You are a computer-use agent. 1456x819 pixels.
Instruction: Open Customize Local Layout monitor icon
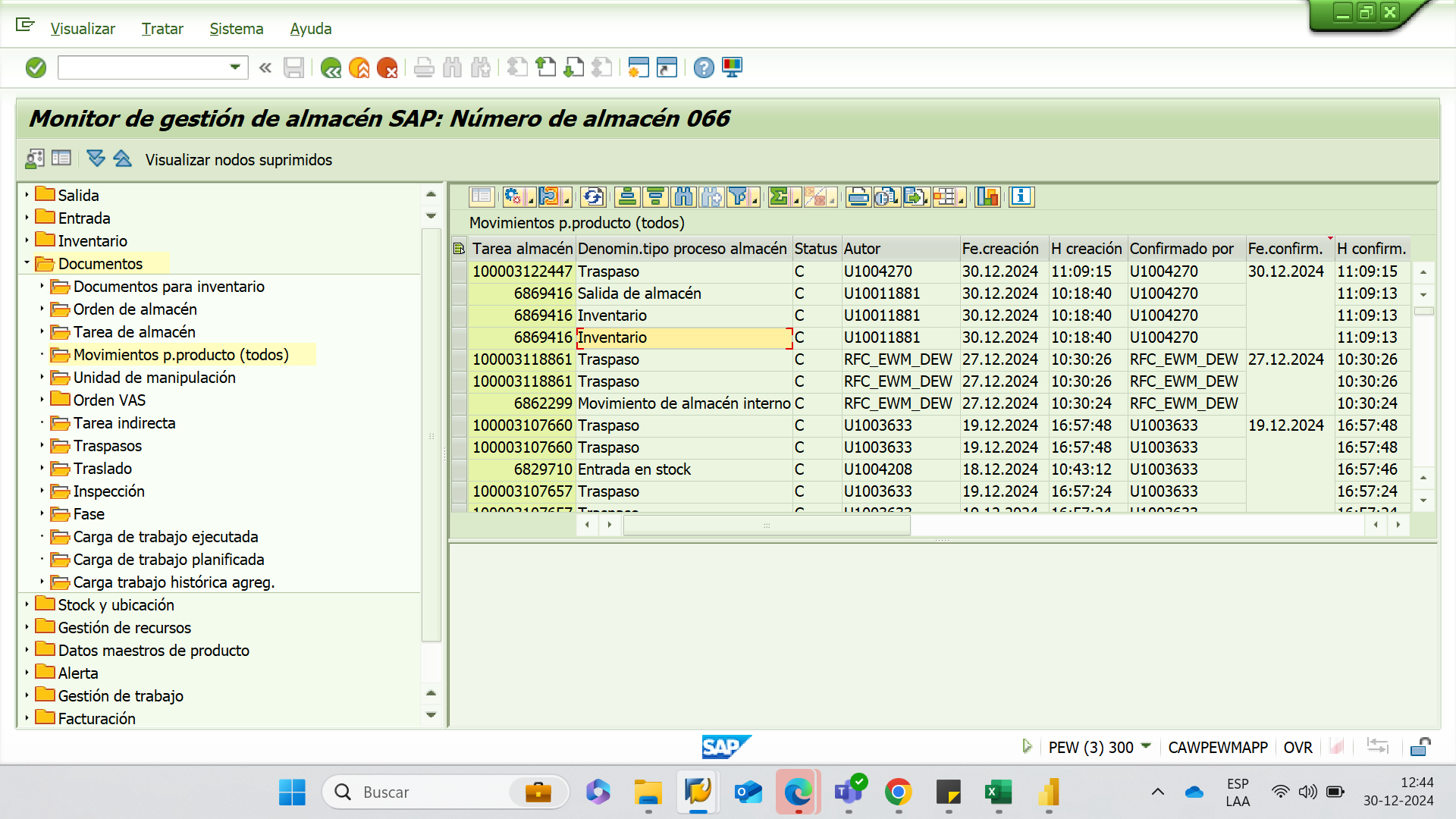pyautogui.click(x=733, y=68)
